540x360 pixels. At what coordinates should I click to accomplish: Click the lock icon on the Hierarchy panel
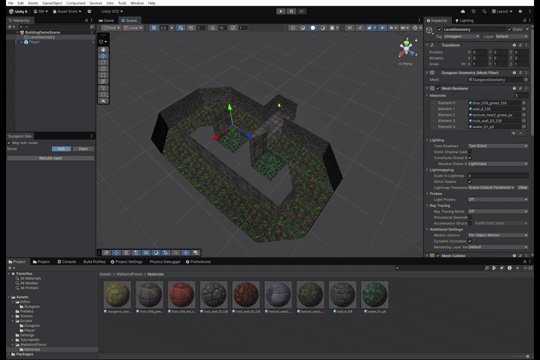tap(86, 20)
